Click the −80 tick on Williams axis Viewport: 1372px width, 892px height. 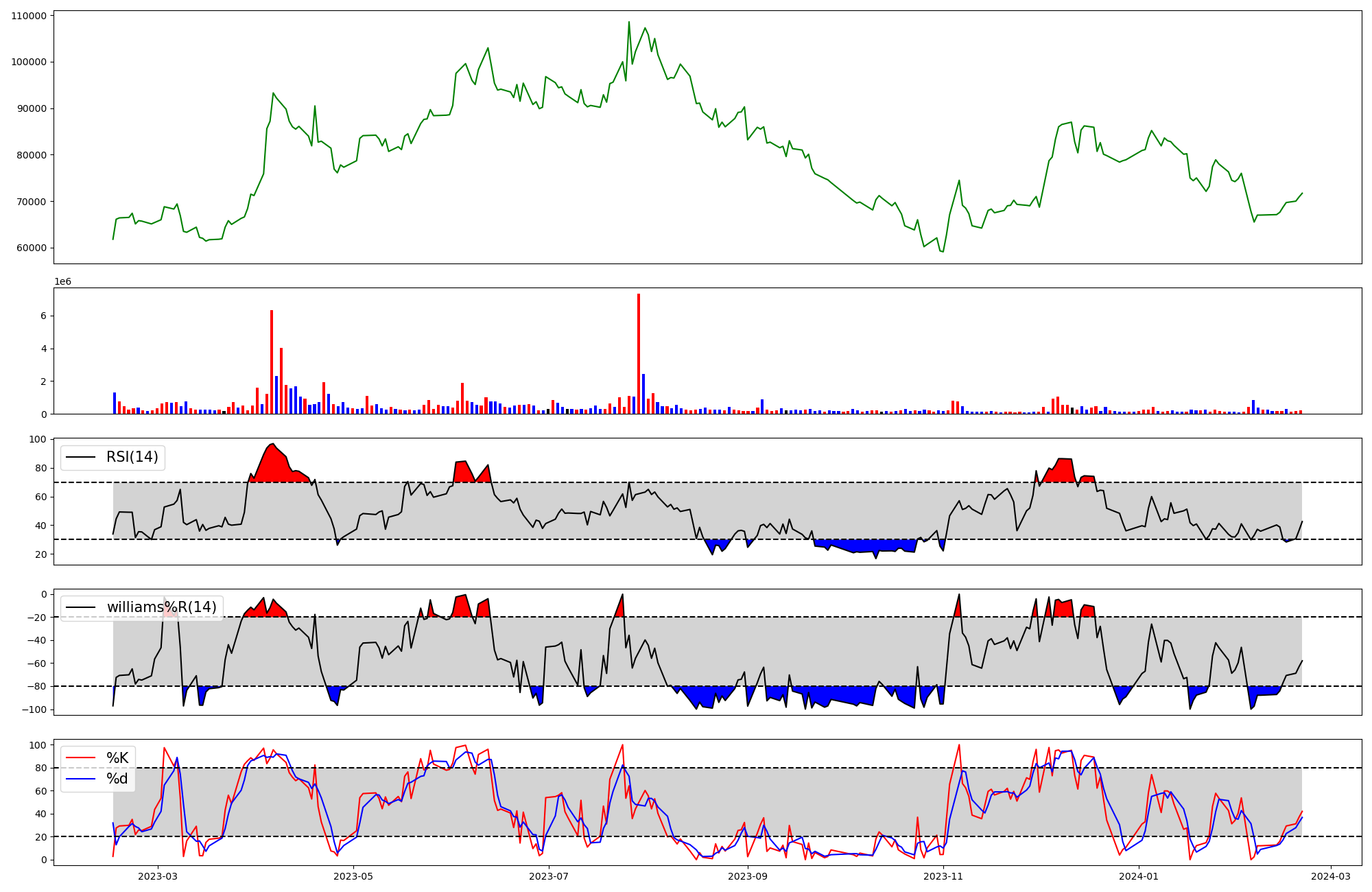coord(37,686)
